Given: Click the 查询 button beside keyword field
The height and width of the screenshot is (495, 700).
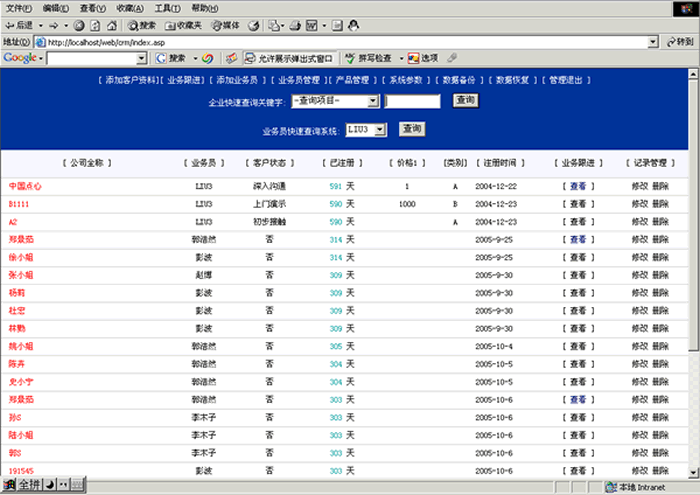Looking at the screenshot, I should [x=465, y=100].
